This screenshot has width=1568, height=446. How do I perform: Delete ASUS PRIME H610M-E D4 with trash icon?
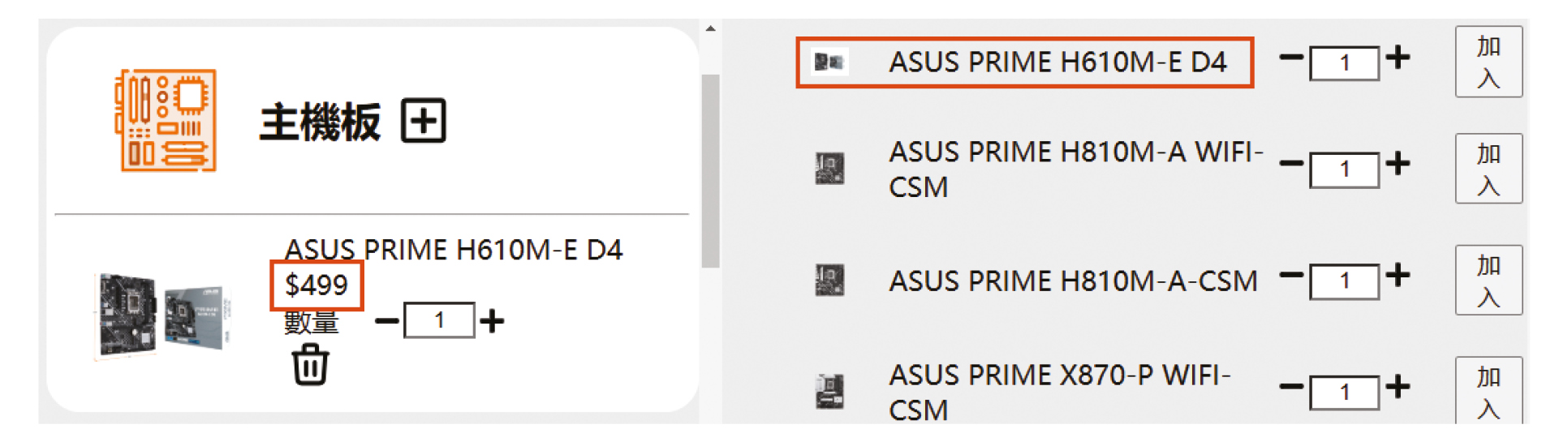pyautogui.click(x=310, y=365)
